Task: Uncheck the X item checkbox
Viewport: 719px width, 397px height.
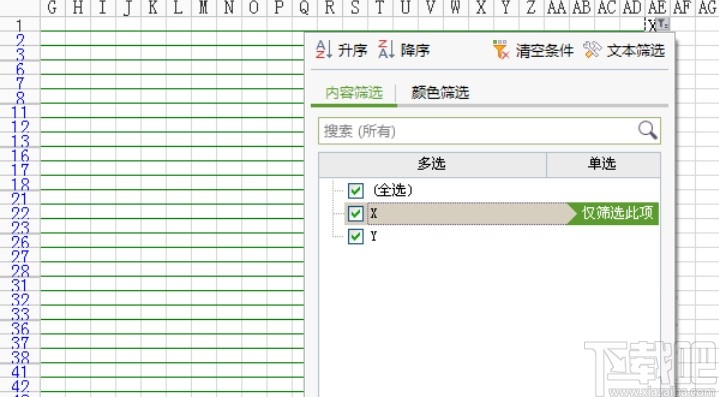Action: 355,213
